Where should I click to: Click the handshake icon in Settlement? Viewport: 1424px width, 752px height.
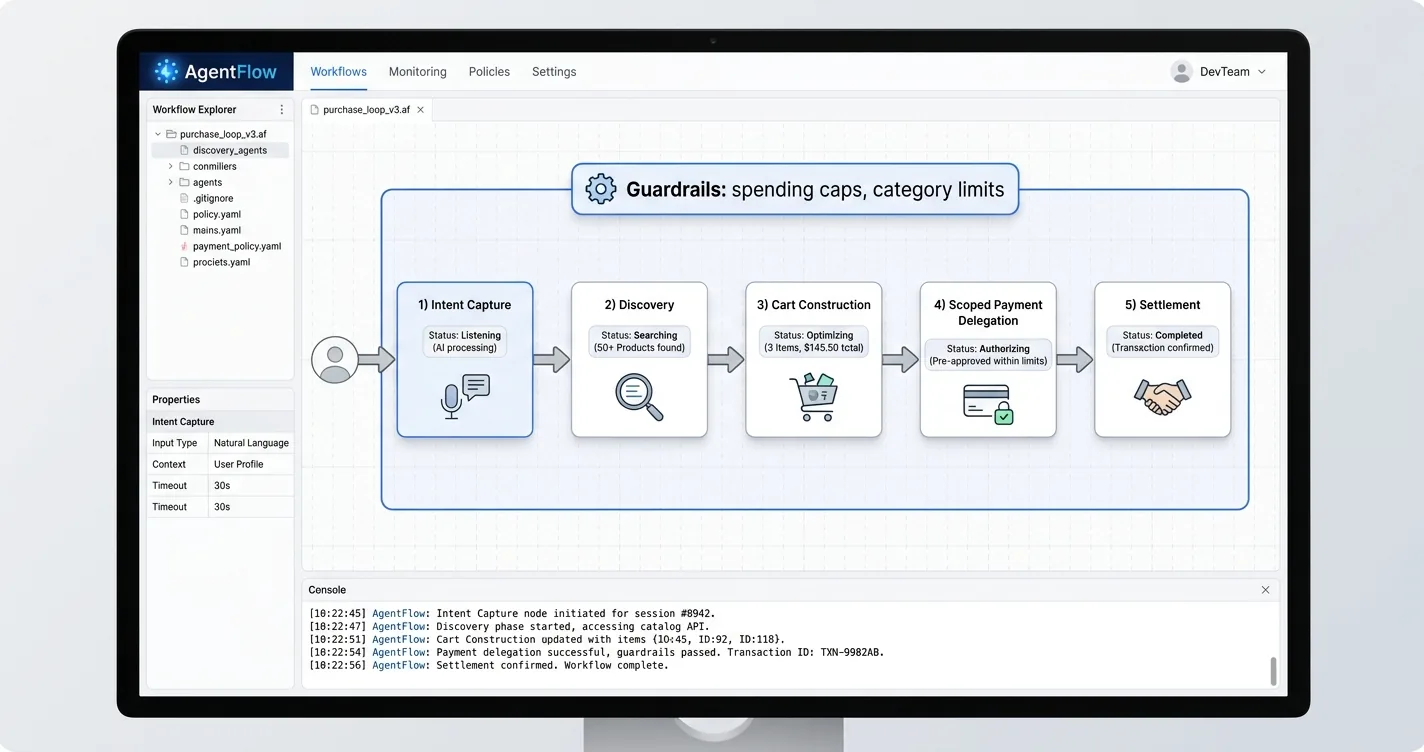(1162, 397)
